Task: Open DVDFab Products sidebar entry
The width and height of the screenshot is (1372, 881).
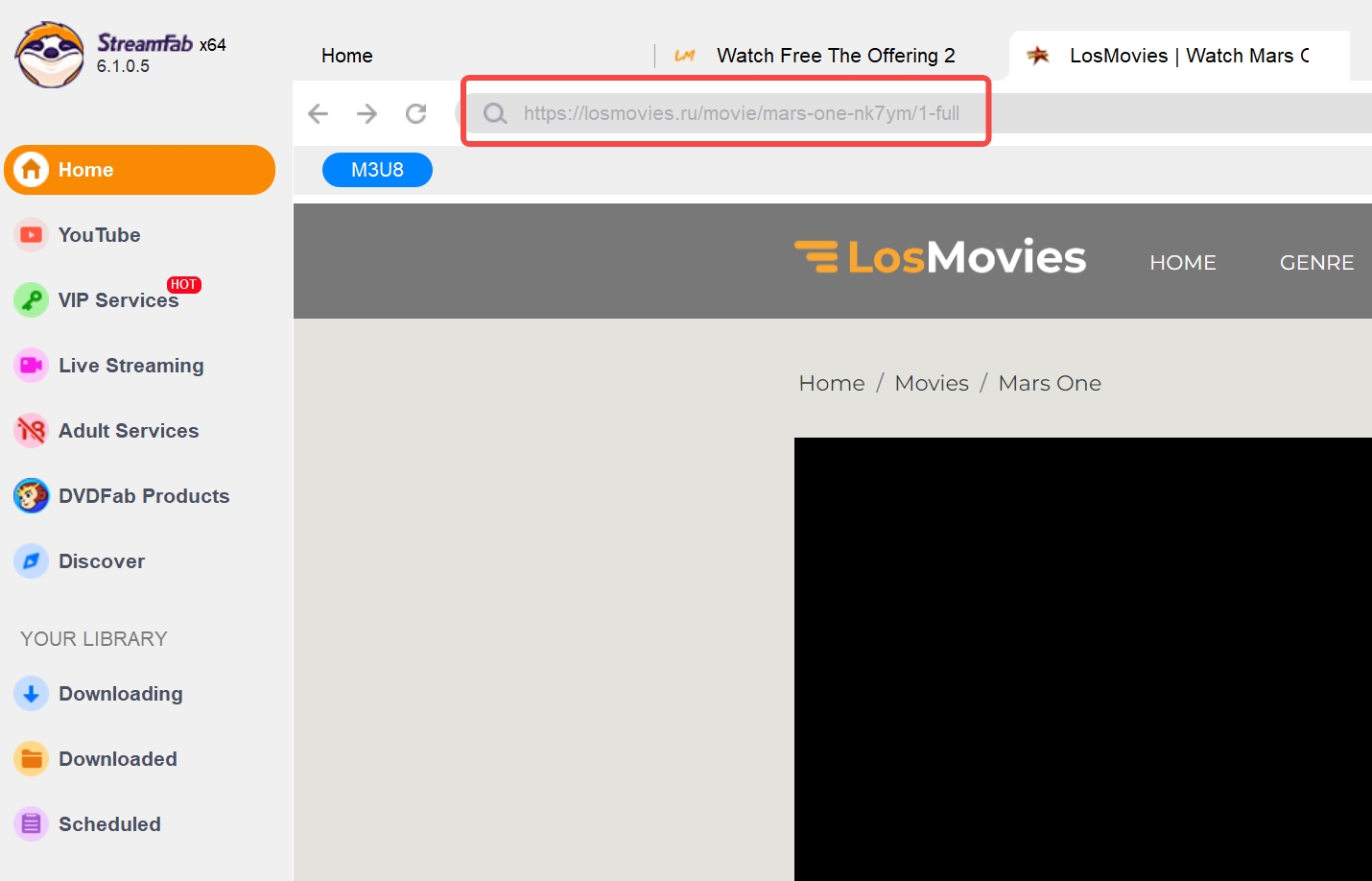Action: pos(144,496)
